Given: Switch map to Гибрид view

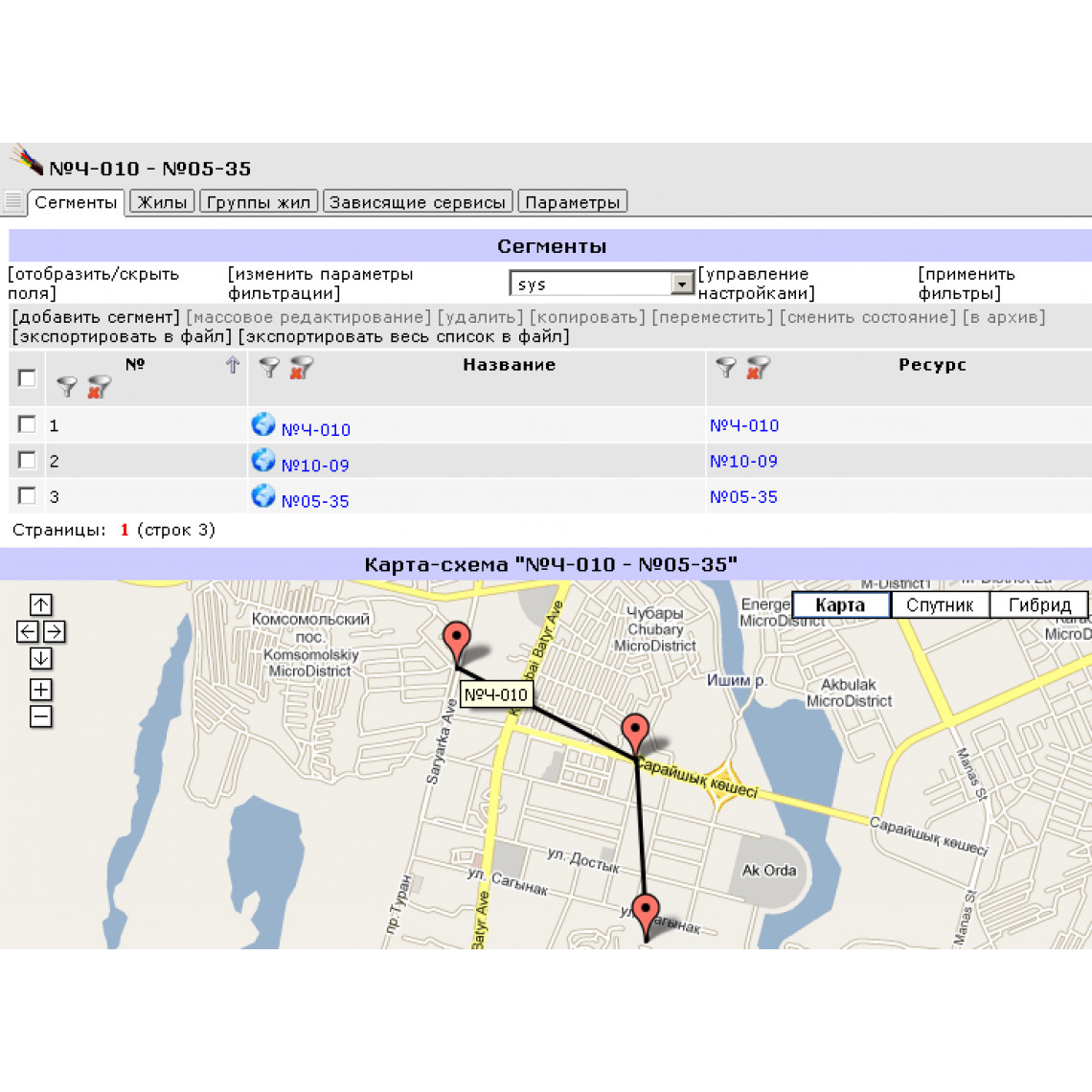Looking at the screenshot, I should click(x=1039, y=604).
